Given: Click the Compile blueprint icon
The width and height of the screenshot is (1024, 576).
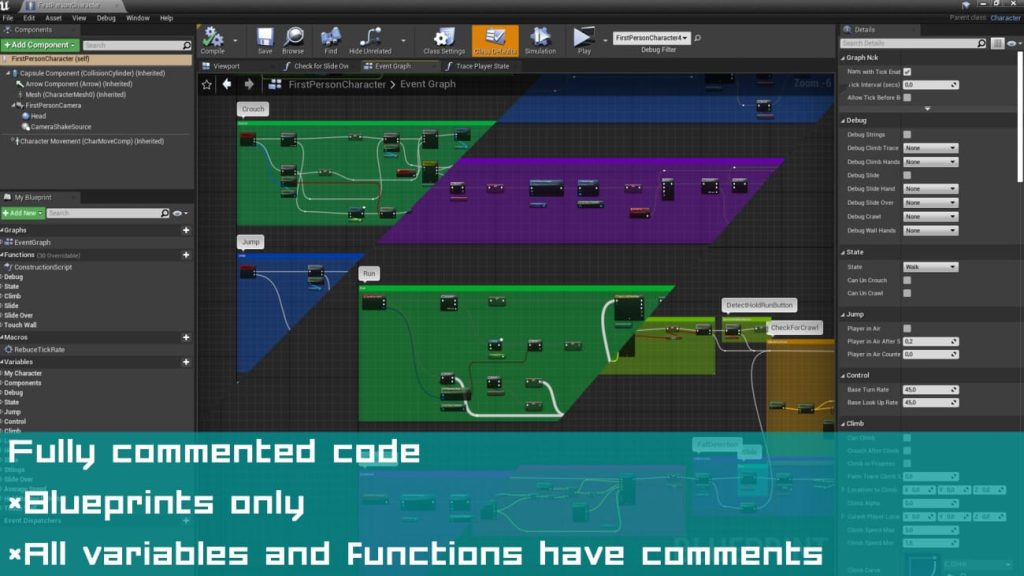Looking at the screenshot, I should pos(212,39).
